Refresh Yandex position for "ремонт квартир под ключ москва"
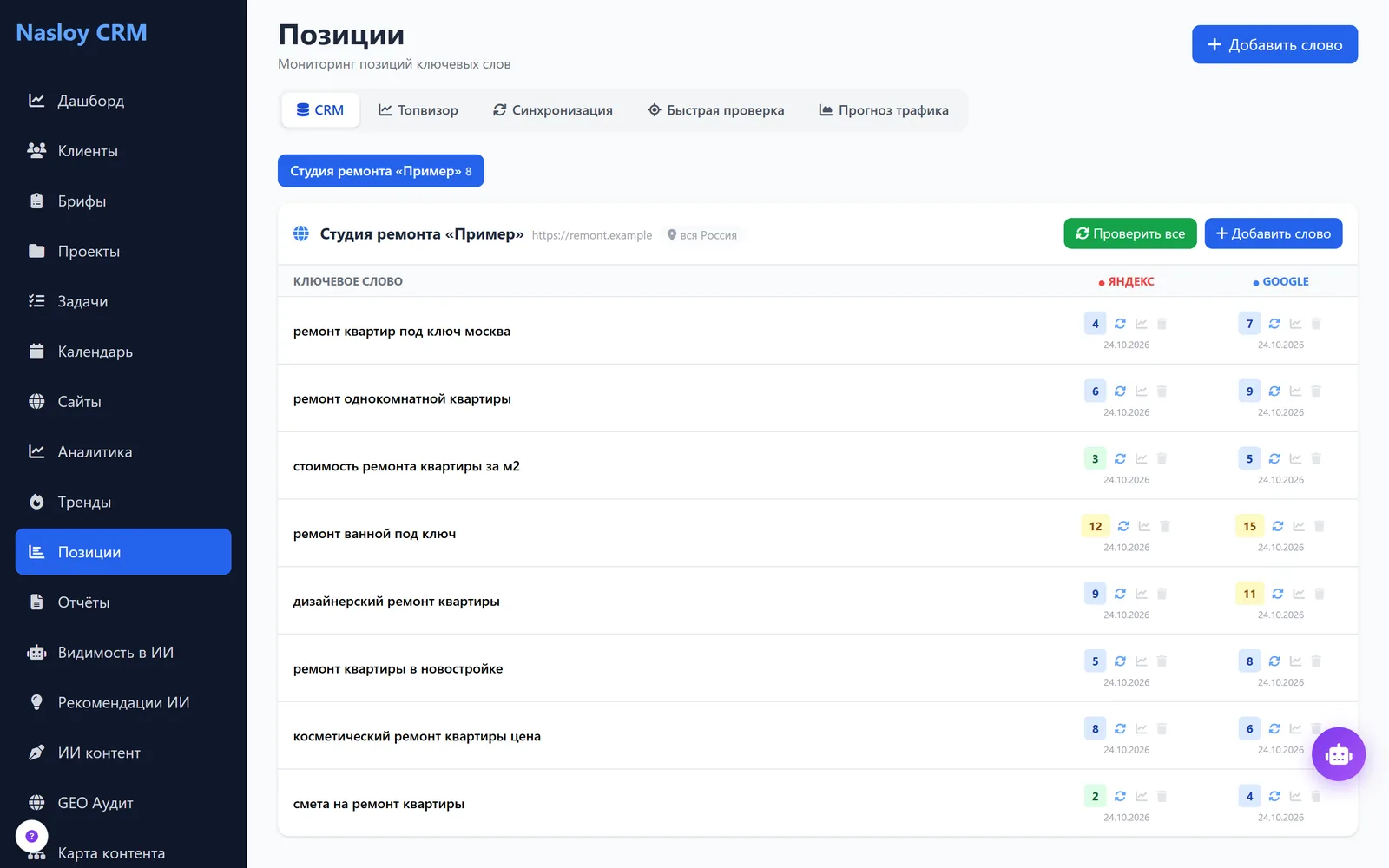Image resolution: width=1389 pixels, height=868 pixels. coord(1120,324)
